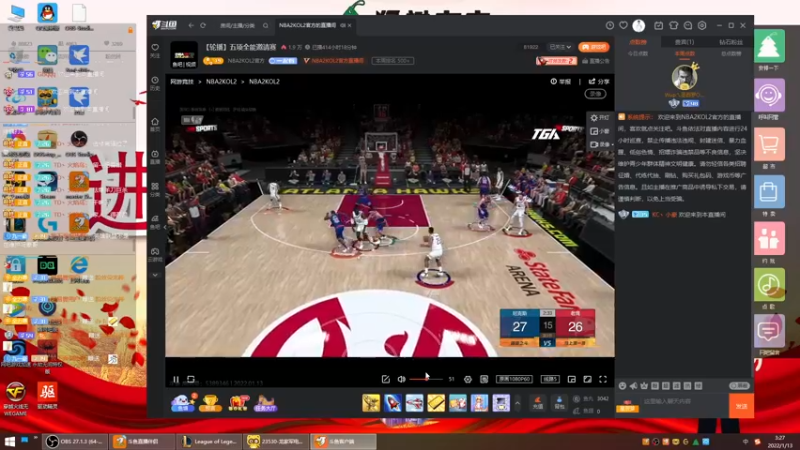Open the user avatar in title bar
The width and height of the screenshot is (800, 450).
(638, 25)
